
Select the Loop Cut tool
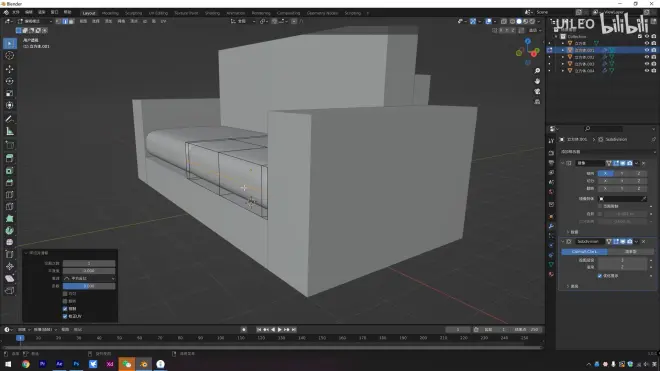click(10, 195)
